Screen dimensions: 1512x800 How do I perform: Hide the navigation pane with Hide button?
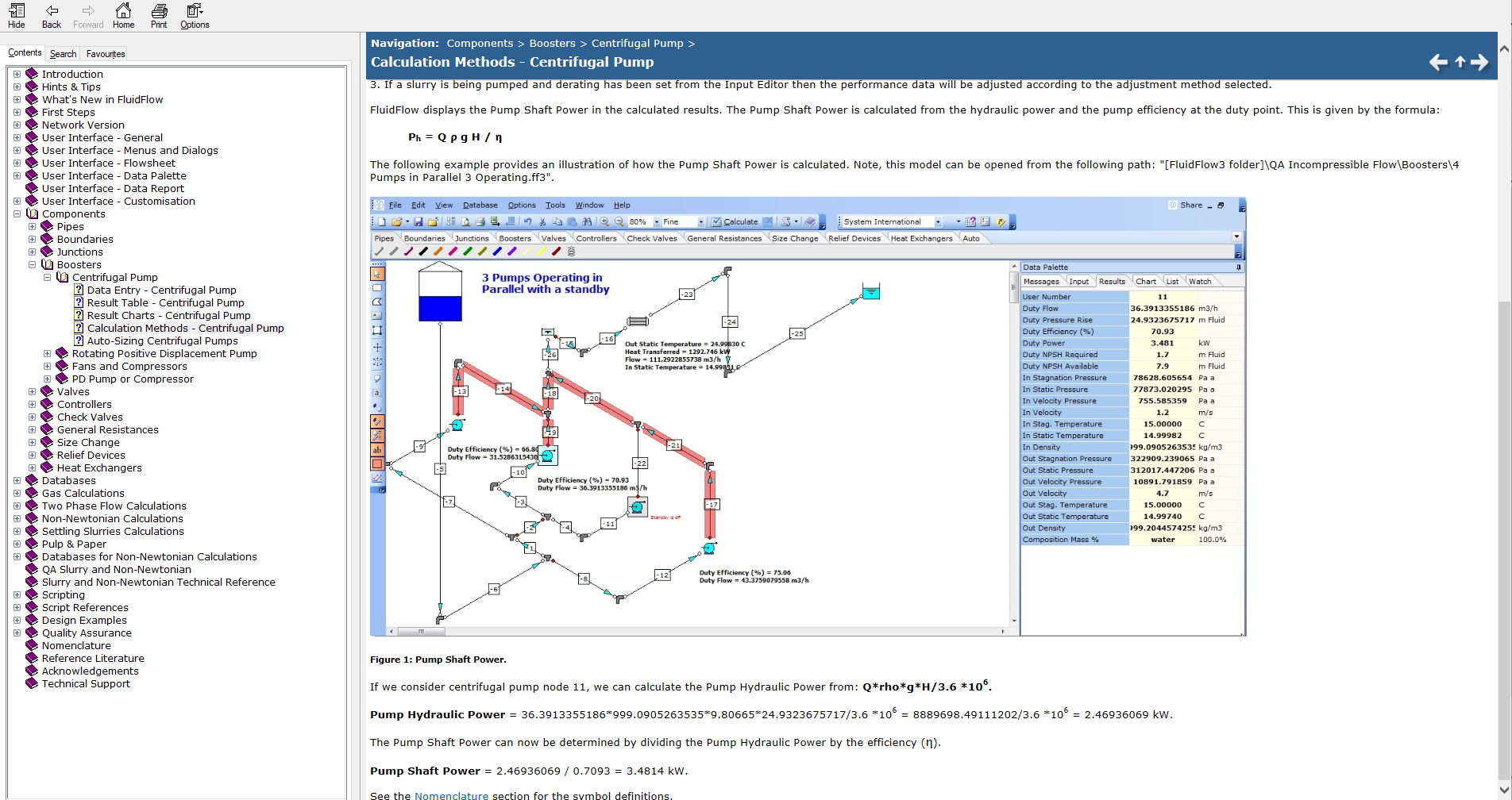coord(17,16)
